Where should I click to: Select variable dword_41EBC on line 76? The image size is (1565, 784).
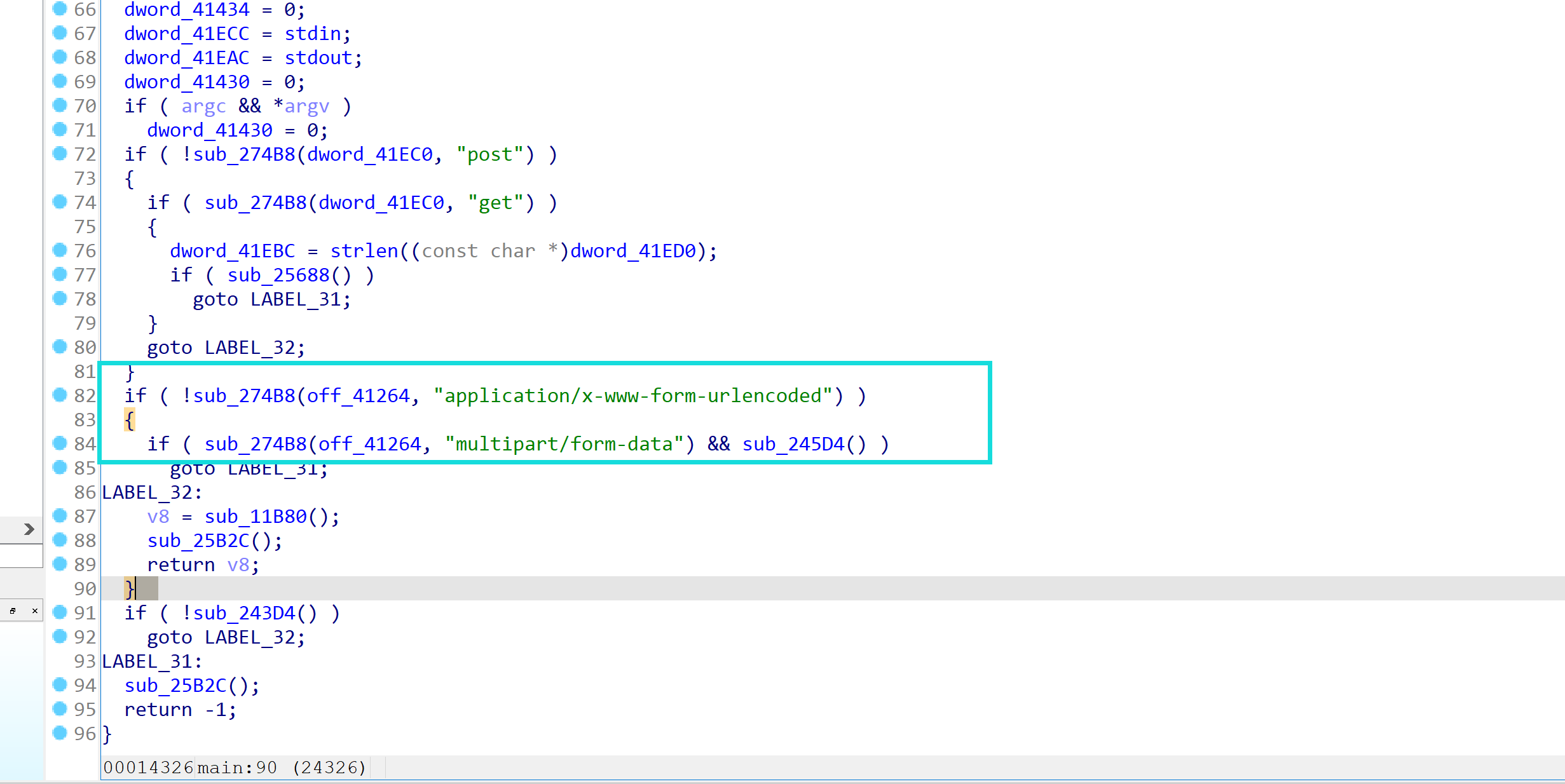[233, 251]
